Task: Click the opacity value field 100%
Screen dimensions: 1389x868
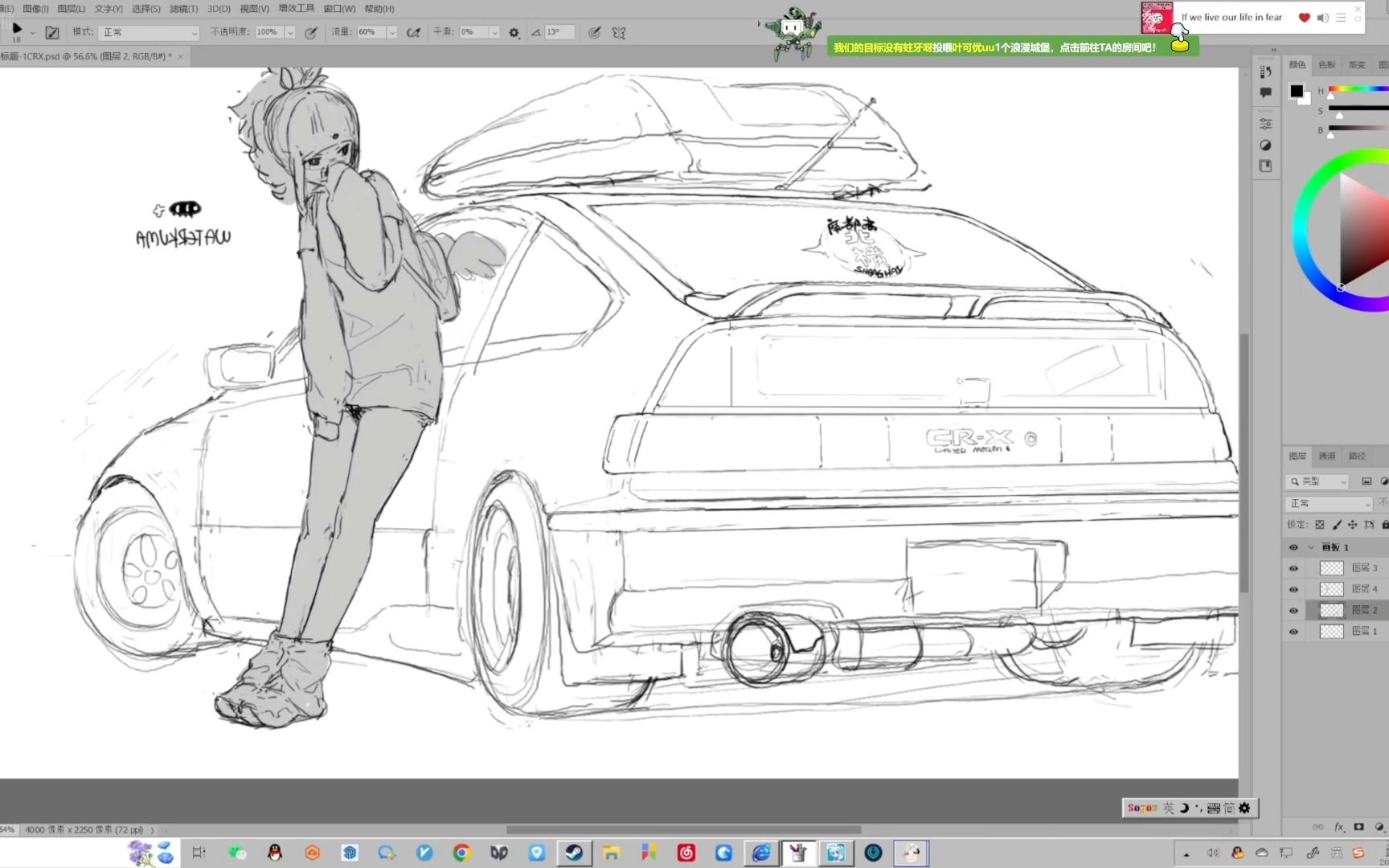Action: tap(269, 32)
